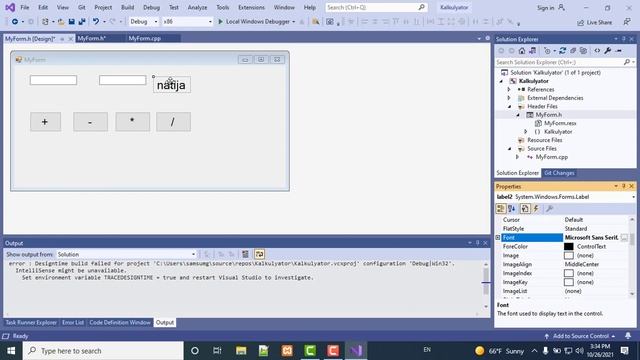
Task: Expand External Dependencies node
Action: (509, 98)
